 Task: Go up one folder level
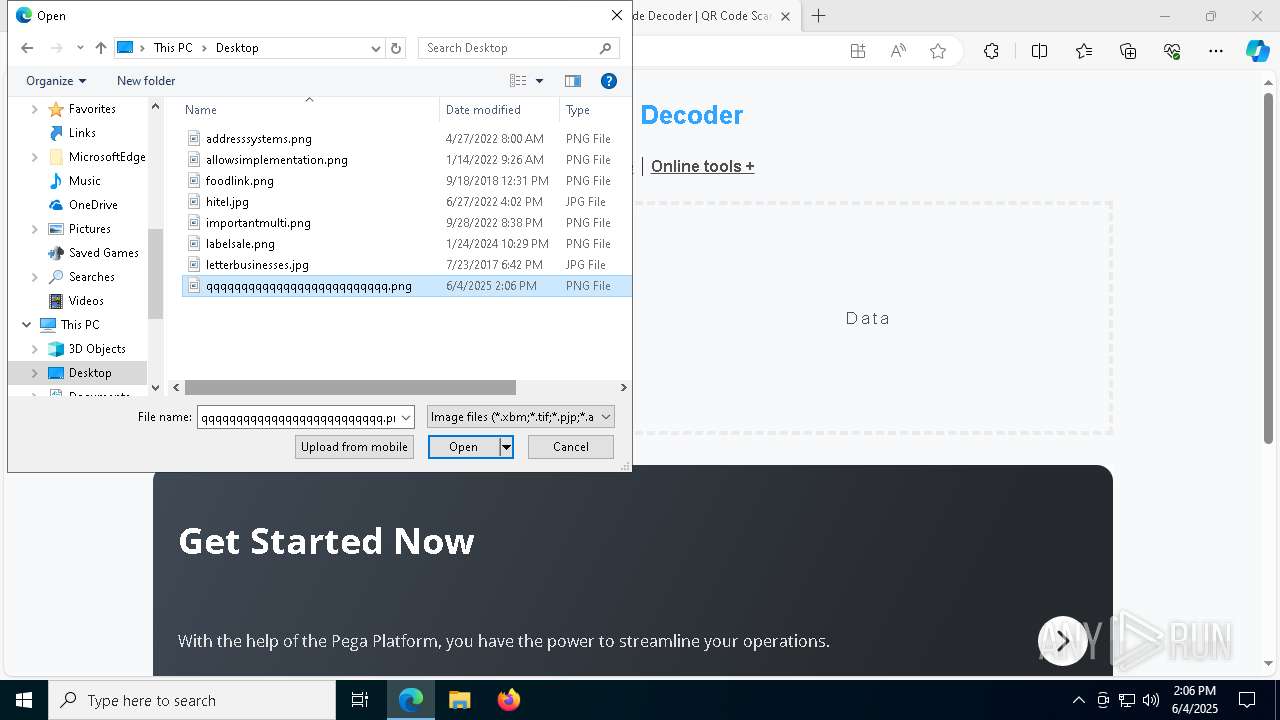click(x=100, y=48)
